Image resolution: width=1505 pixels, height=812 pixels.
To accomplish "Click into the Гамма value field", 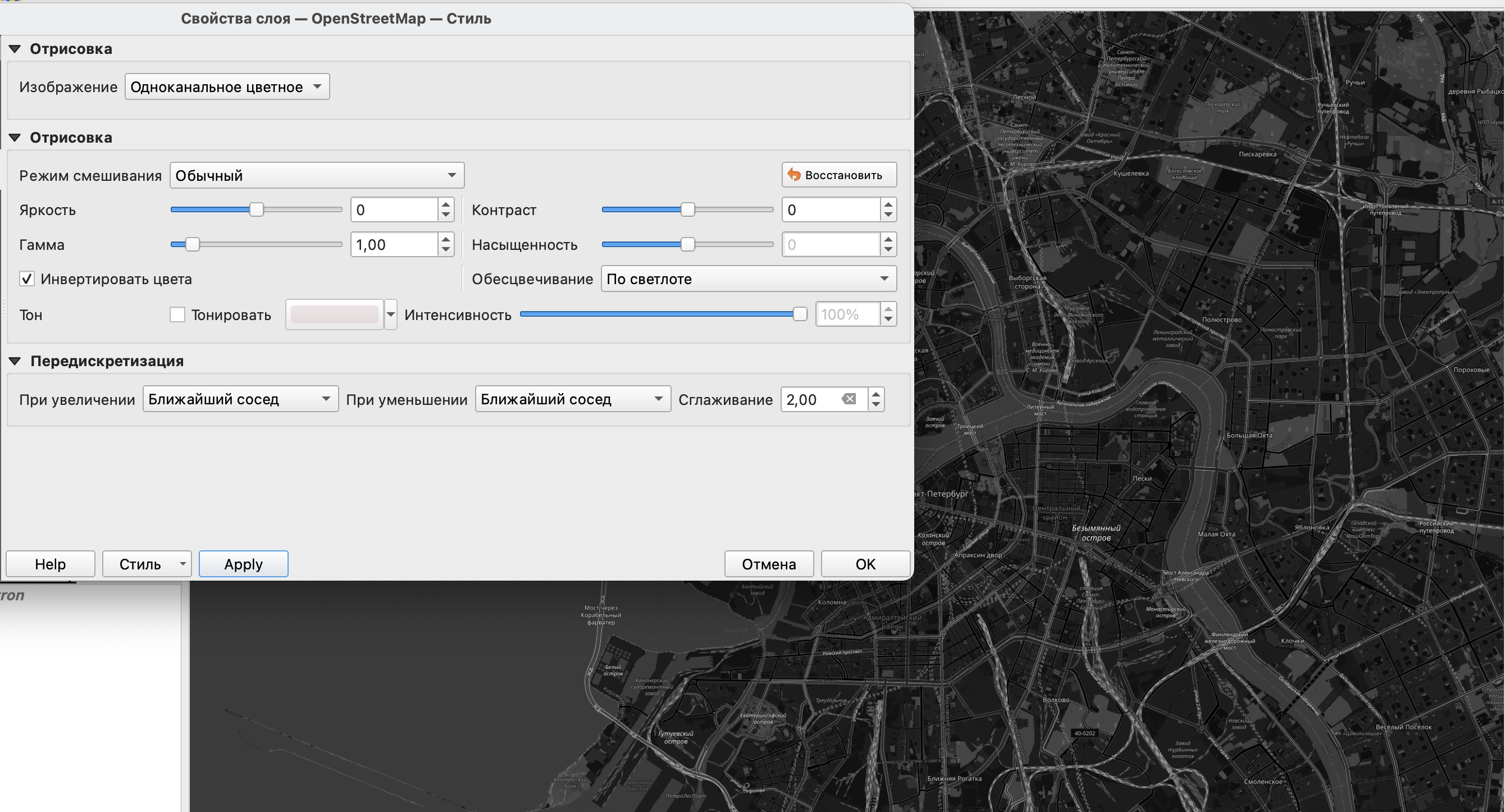I will click(394, 244).
